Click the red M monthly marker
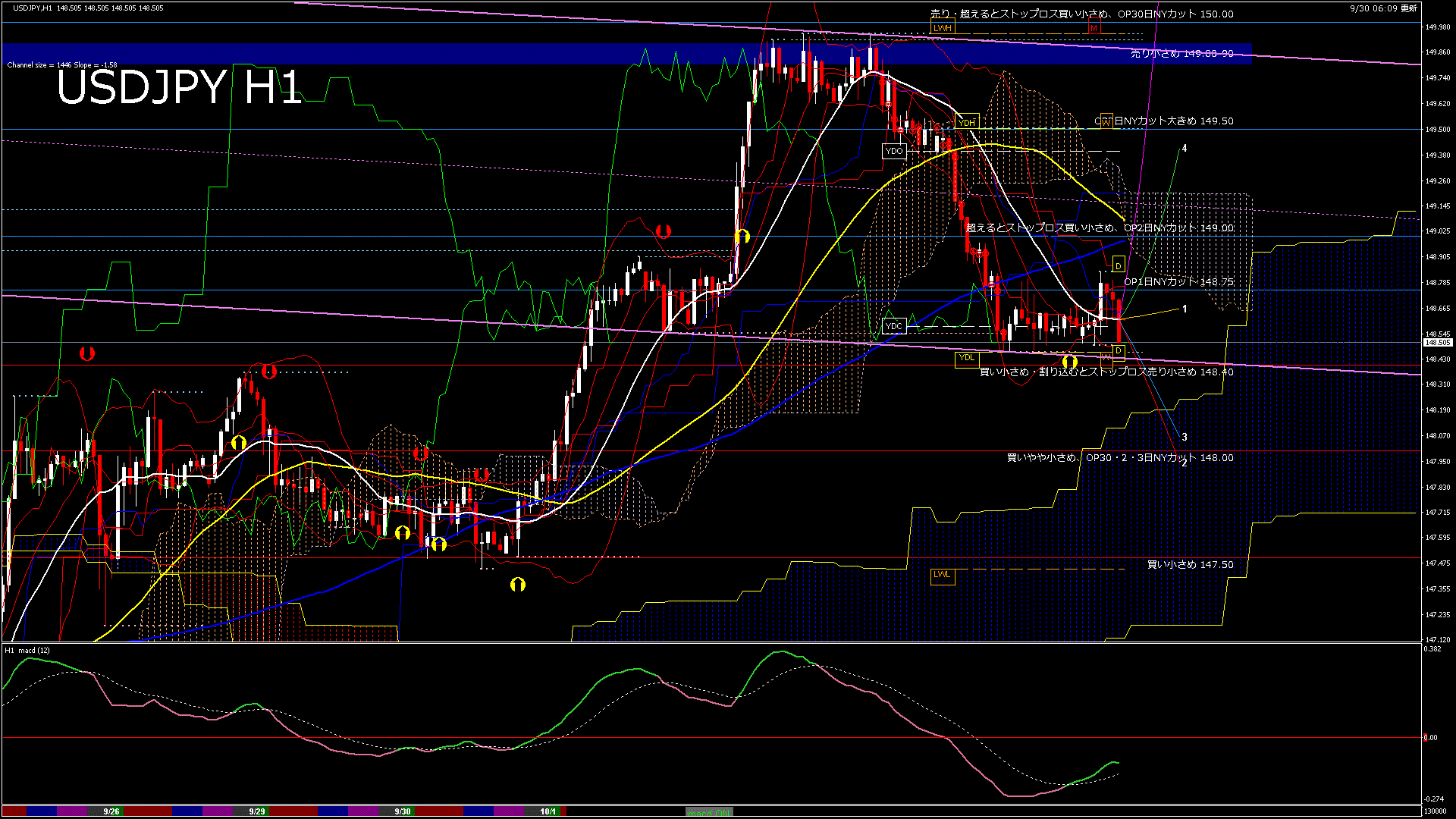The image size is (1456, 819). point(1094,28)
